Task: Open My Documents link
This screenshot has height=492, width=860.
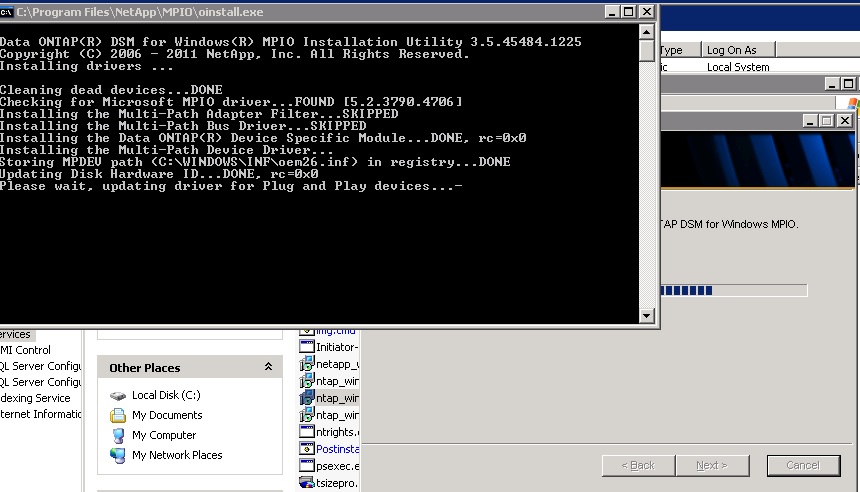Action: [167, 415]
